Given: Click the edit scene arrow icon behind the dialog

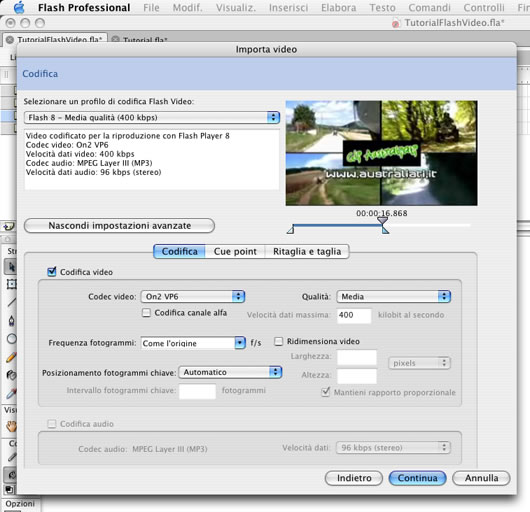Looking at the screenshot, I should [9, 226].
